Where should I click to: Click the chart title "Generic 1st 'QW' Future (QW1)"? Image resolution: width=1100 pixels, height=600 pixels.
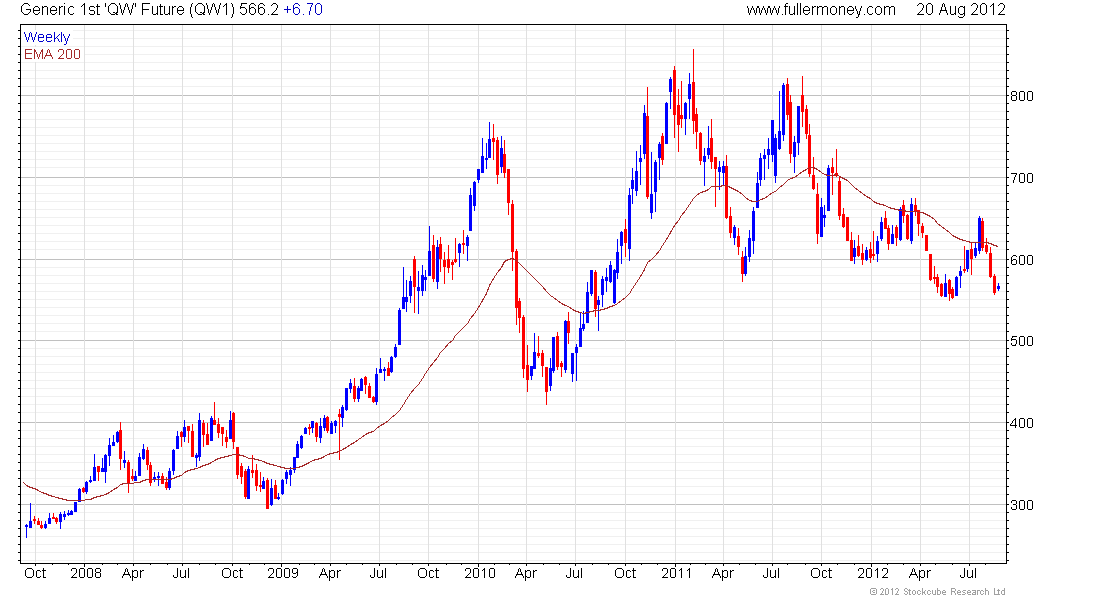(128, 10)
